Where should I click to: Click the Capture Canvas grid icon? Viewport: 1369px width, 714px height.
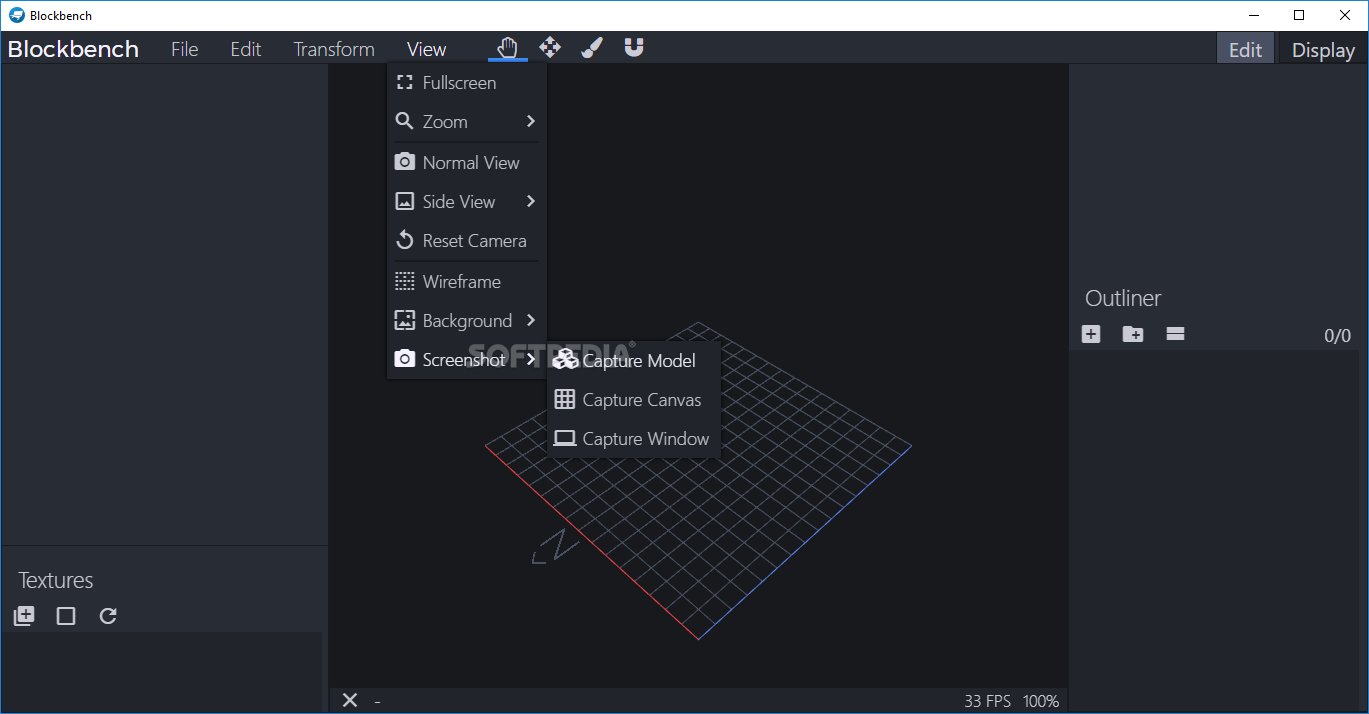[x=565, y=399]
